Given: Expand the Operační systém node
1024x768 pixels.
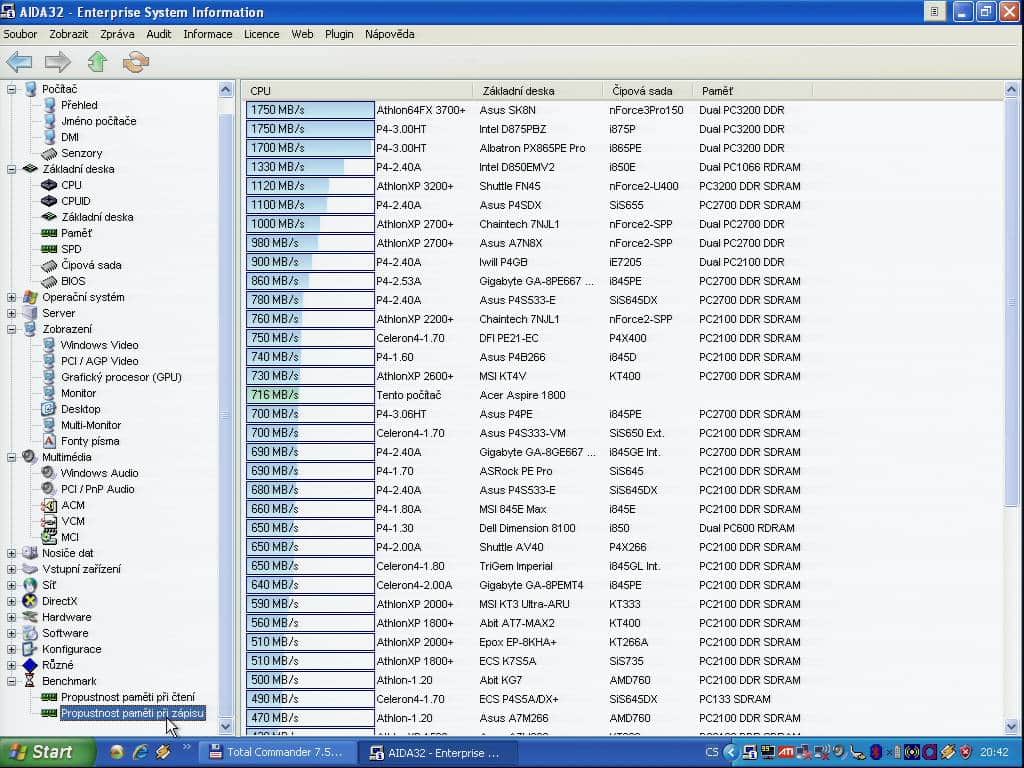Looking at the screenshot, I should (x=12, y=297).
